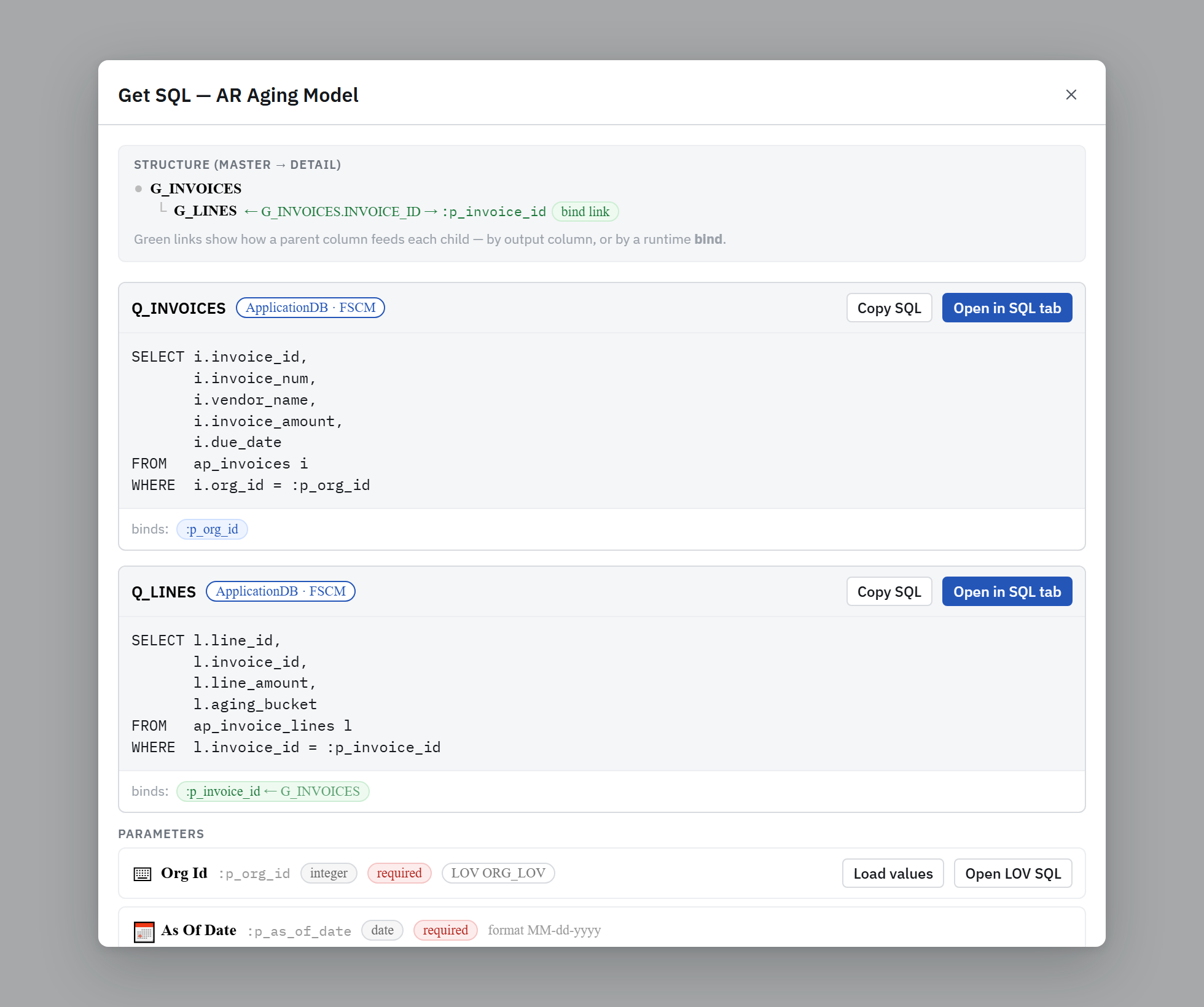1204x1007 pixels.
Task: Click the ApplicationDB · FSCM badge on Q_LINES
Action: 280,591
